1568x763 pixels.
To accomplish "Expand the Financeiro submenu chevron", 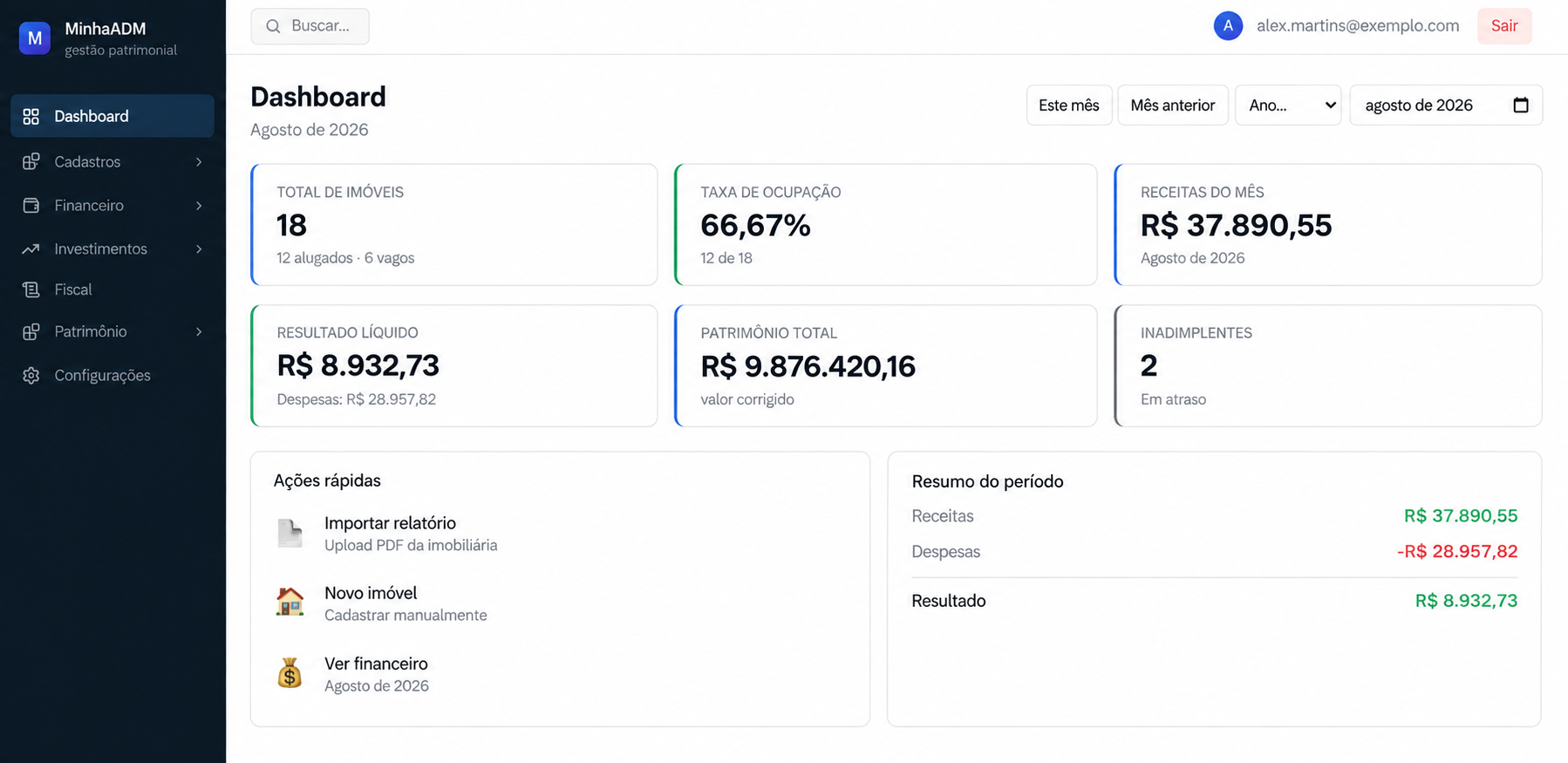I will 199,205.
